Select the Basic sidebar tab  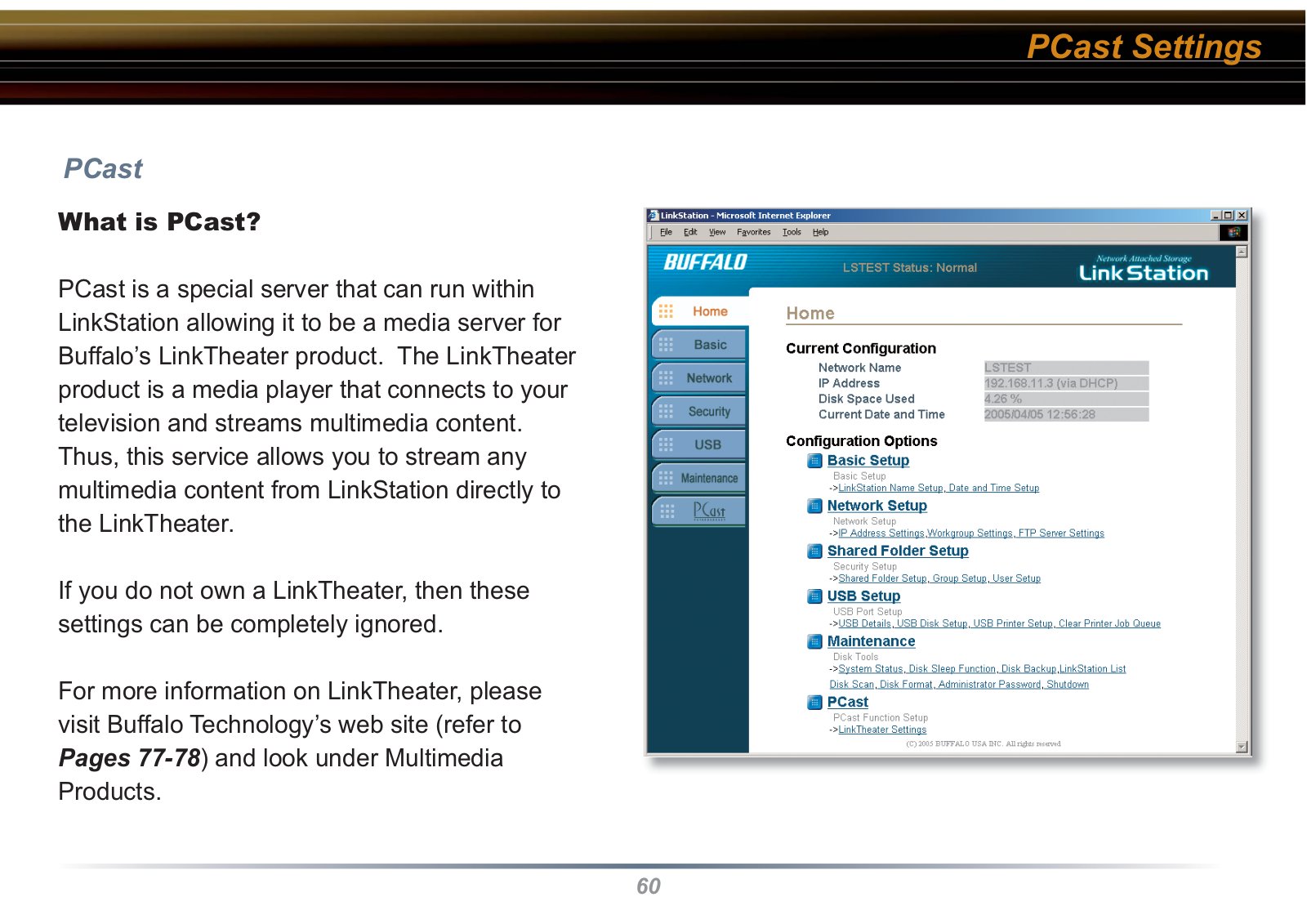(699, 345)
